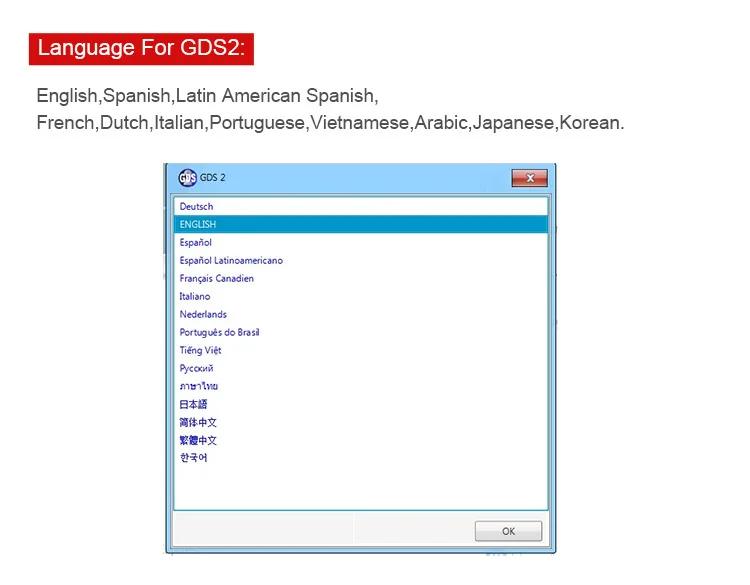Viewport: 750px width, 585px height.
Task: Choose Español in the language list
Action: [361, 243]
